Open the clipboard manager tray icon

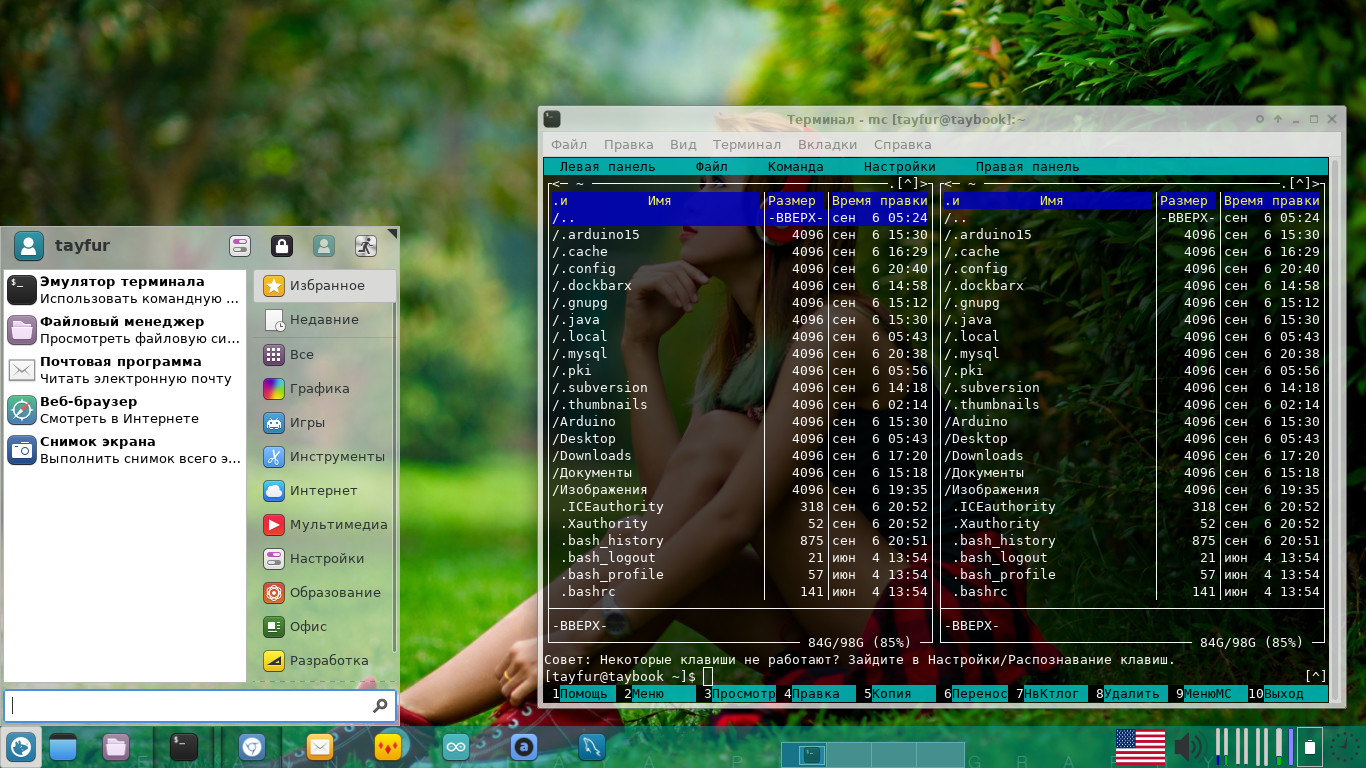[1310, 746]
